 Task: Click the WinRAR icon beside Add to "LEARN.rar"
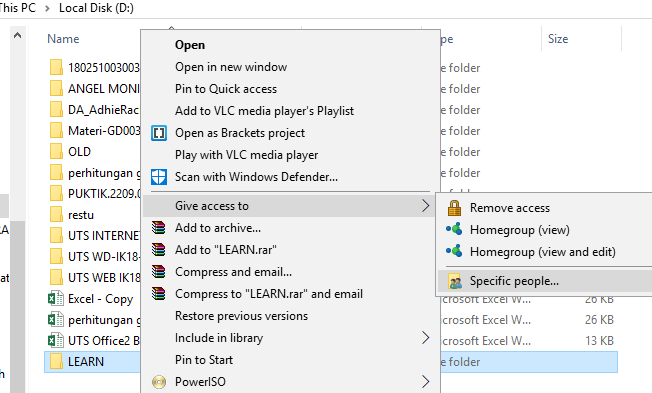158,250
